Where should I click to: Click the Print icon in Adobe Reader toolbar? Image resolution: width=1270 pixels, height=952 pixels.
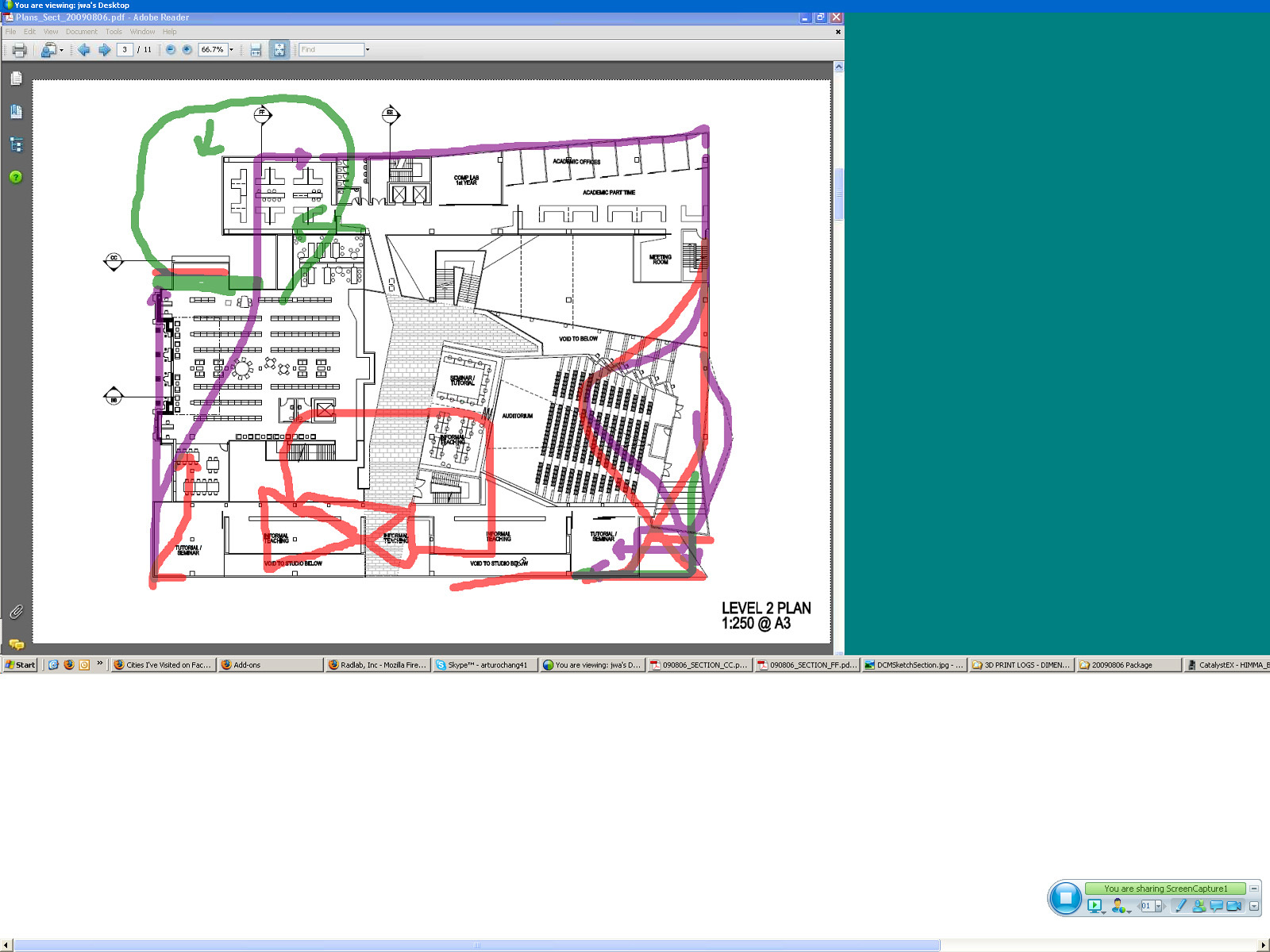pos(20,50)
